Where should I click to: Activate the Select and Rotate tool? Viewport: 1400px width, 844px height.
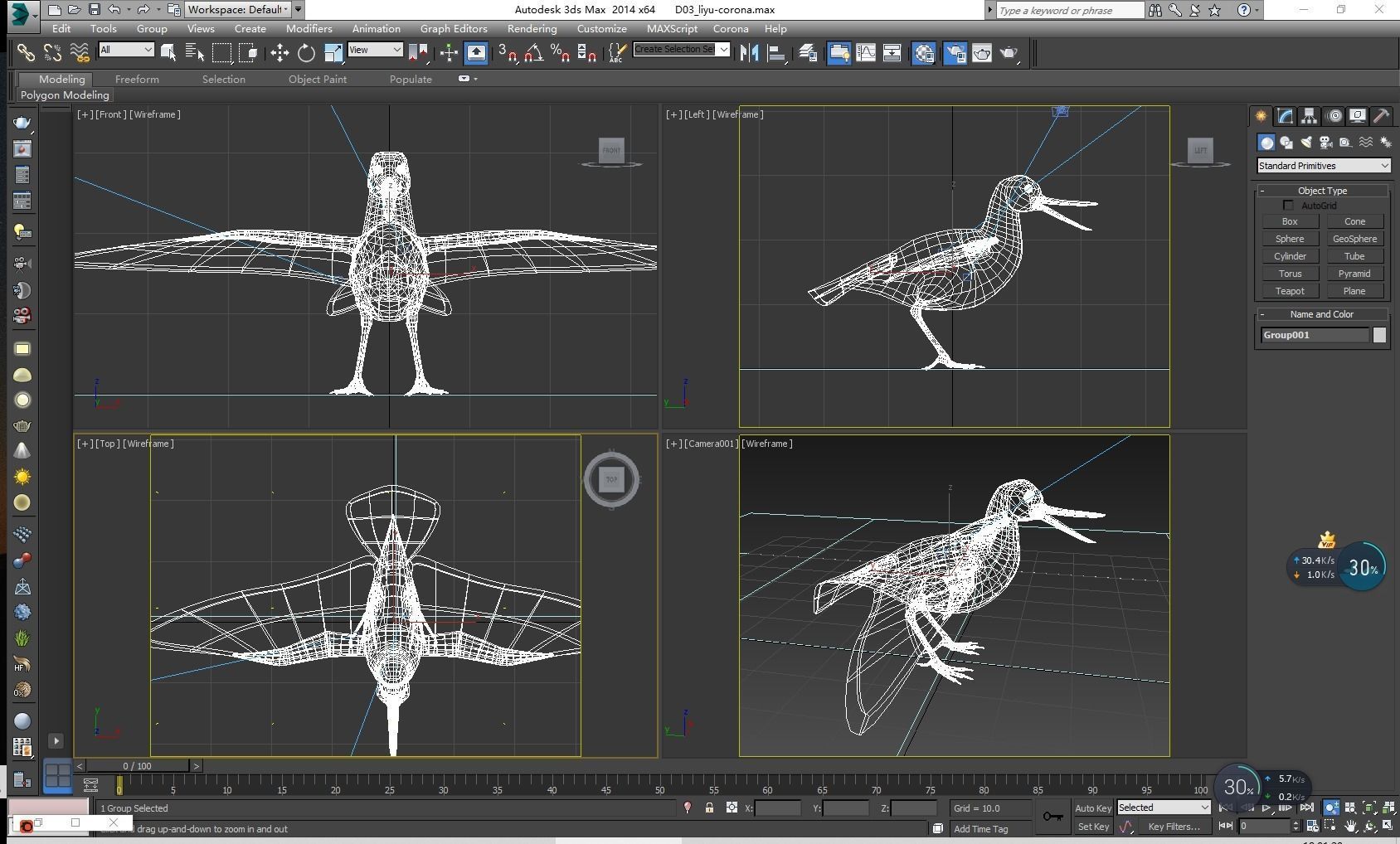(x=306, y=52)
